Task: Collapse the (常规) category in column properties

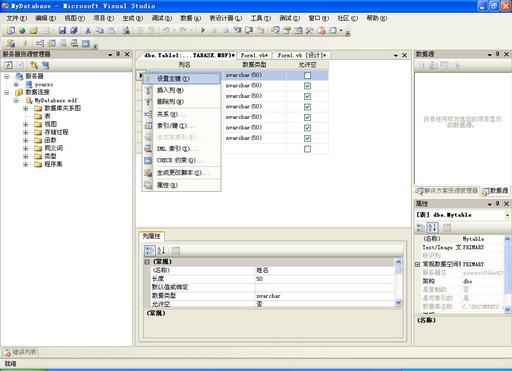Action: tap(147, 262)
